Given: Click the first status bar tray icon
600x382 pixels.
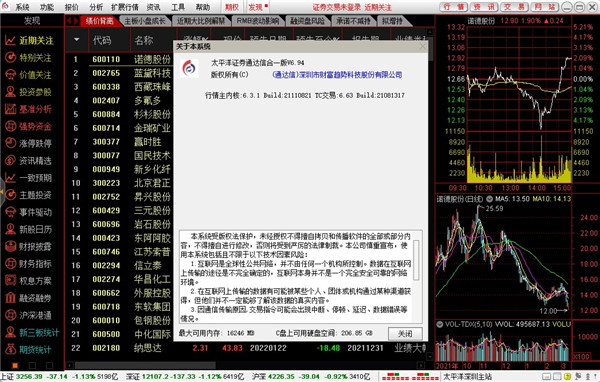Looking at the screenshot, I should coord(546,377).
